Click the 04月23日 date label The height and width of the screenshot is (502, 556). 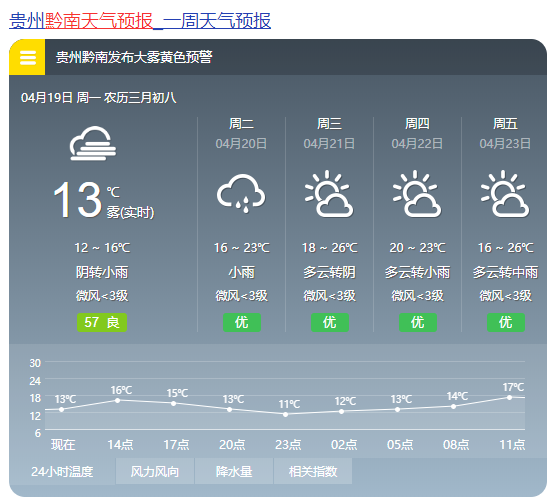[x=505, y=144]
